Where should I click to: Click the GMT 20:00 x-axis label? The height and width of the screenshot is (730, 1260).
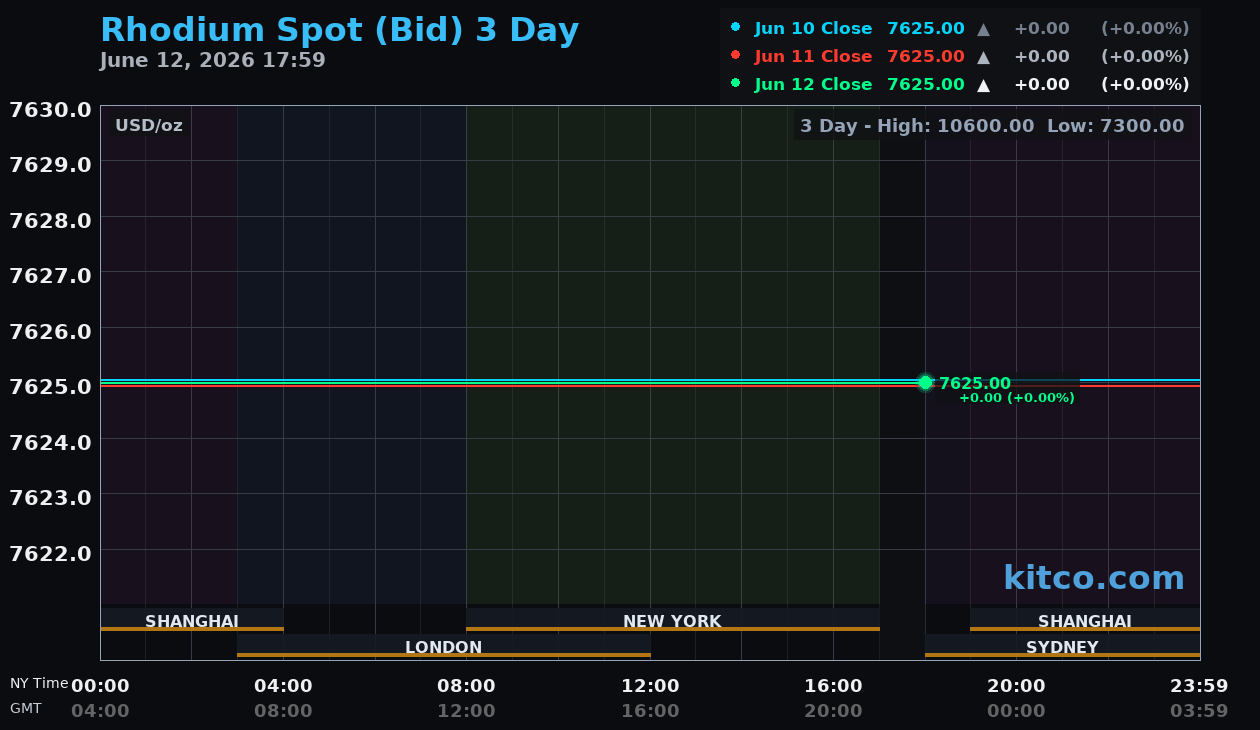point(833,711)
